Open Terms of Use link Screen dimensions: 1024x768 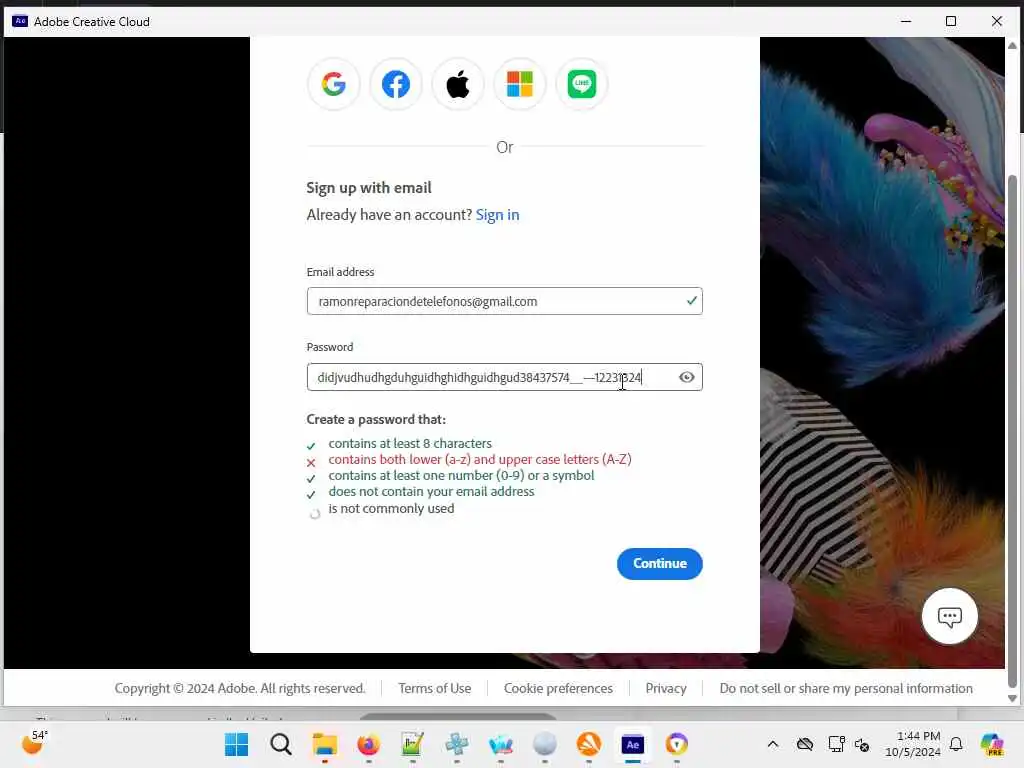click(x=434, y=688)
